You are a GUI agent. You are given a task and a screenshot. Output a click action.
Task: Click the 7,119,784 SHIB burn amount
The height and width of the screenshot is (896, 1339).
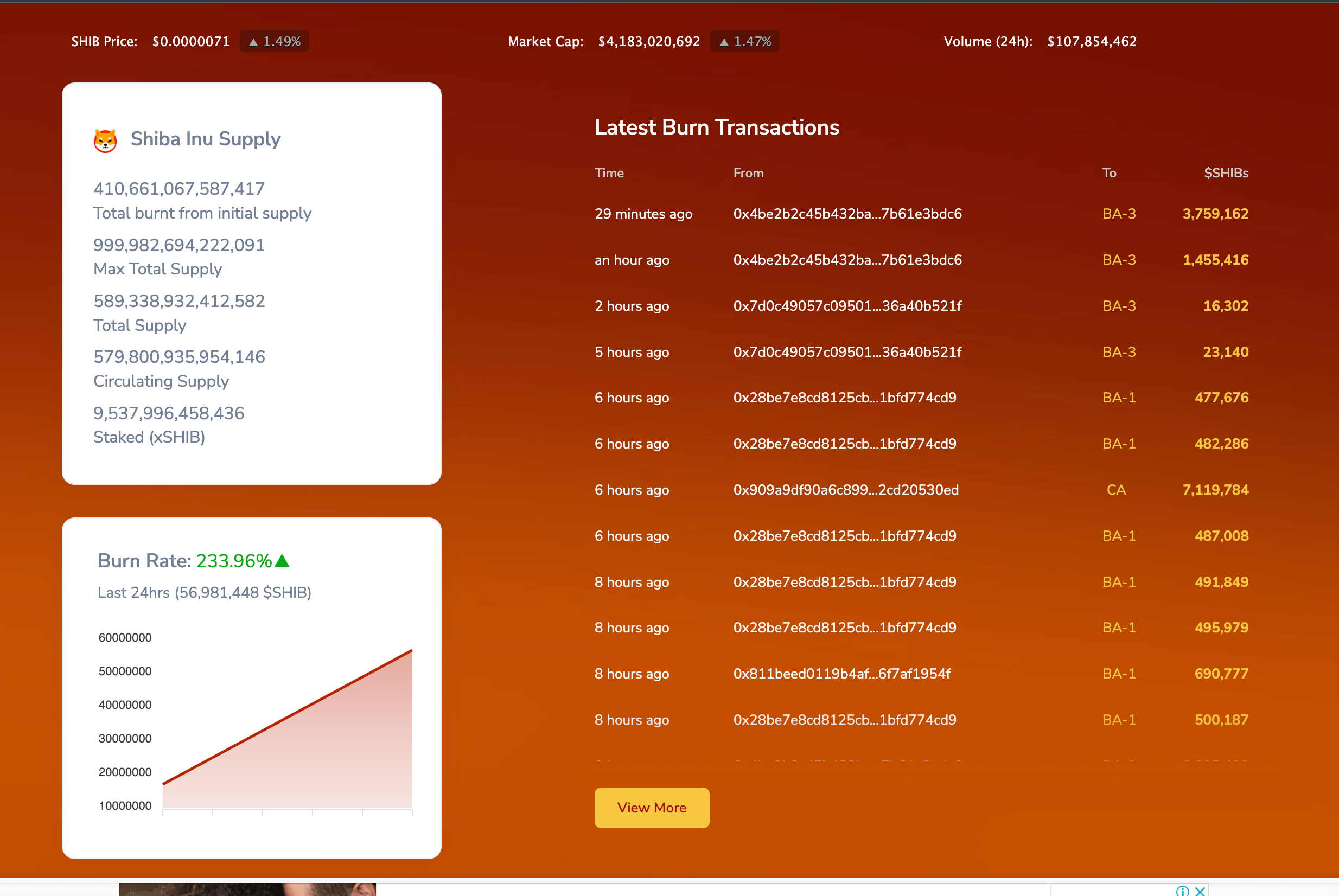click(x=1215, y=490)
